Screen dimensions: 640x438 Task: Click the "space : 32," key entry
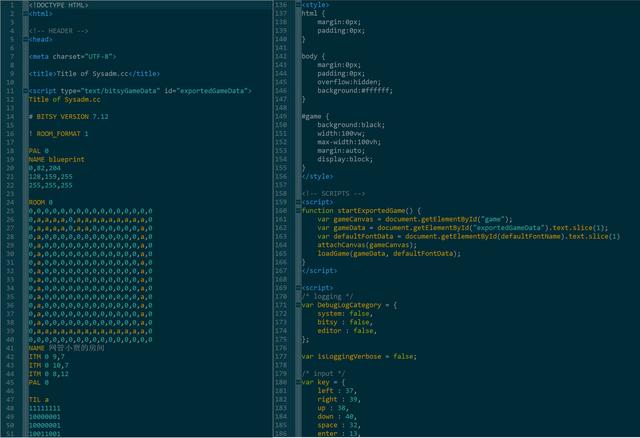[x=339, y=425]
